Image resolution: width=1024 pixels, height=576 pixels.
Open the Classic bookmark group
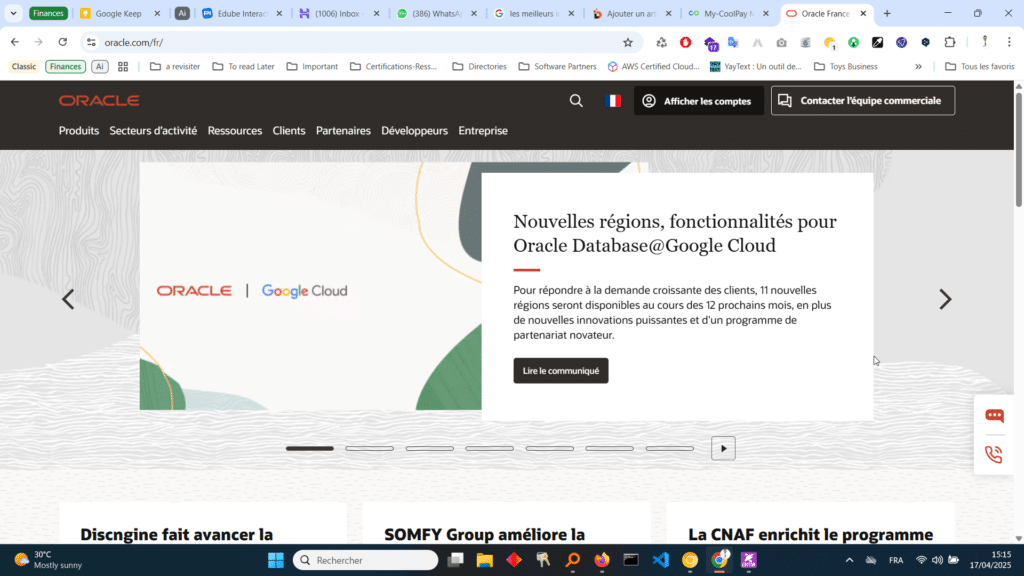click(24, 67)
